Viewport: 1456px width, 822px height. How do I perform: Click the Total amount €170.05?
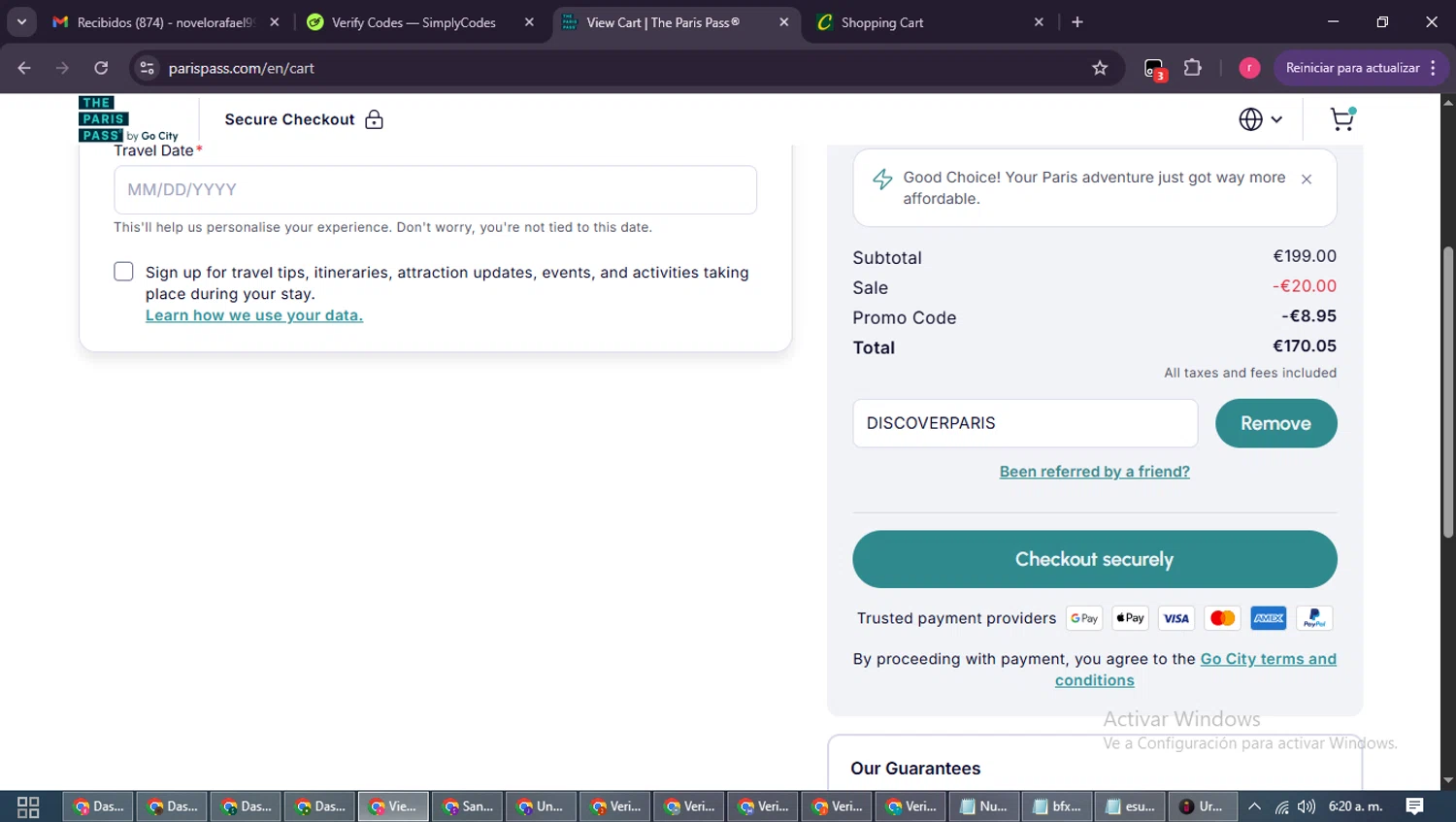(1305, 346)
